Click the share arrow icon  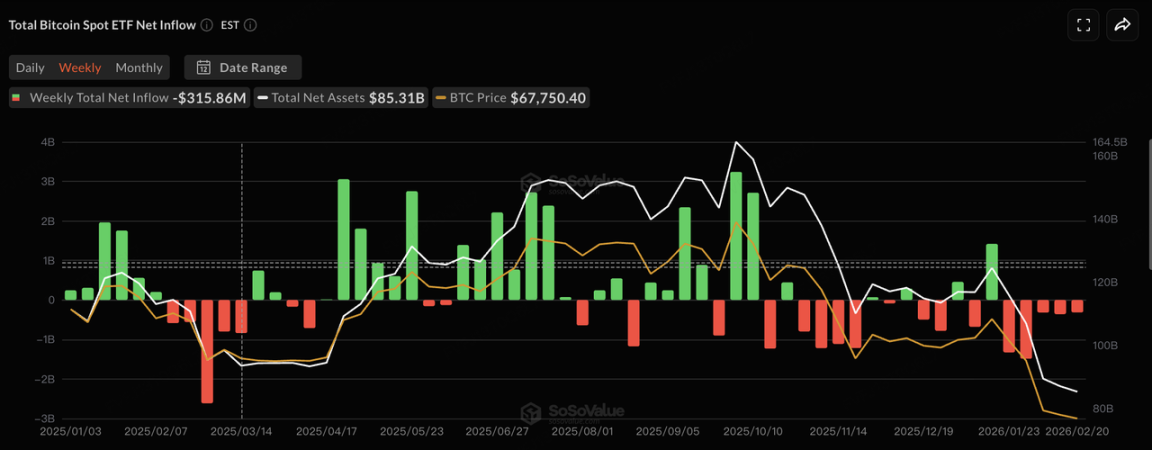(x=1122, y=25)
